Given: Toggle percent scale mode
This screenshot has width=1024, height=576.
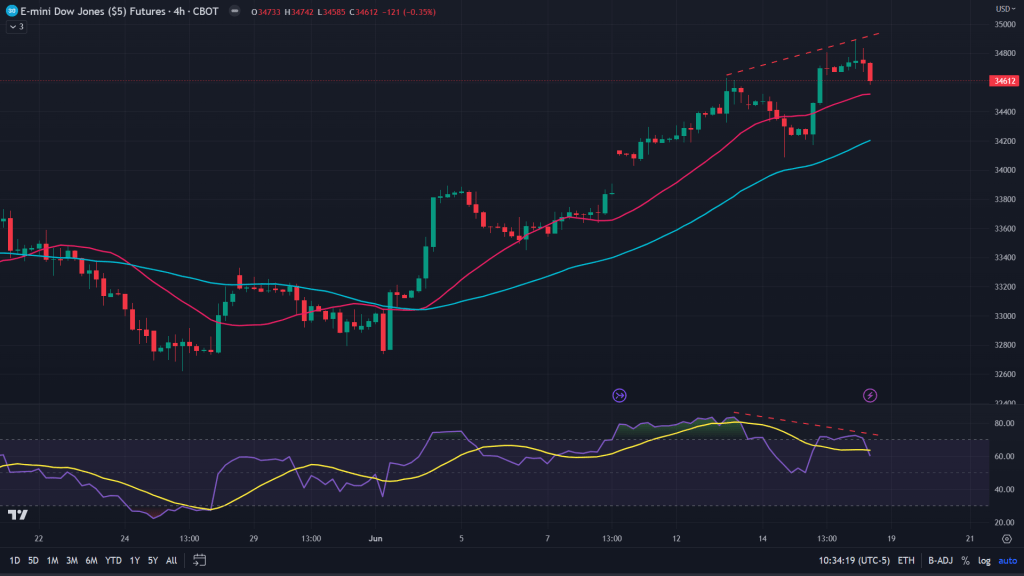Looking at the screenshot, I should [965, 560].
